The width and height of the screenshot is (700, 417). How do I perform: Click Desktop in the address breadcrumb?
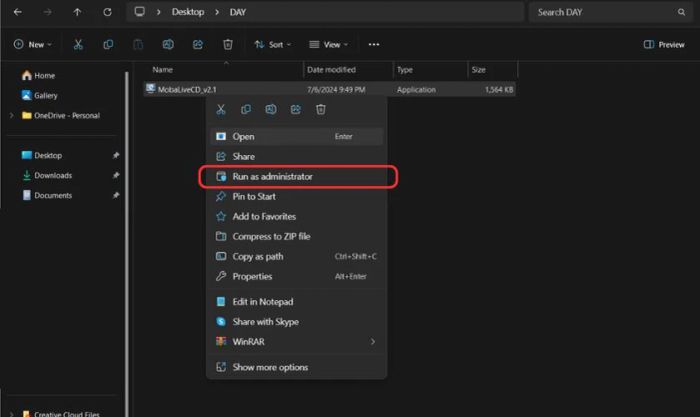pyautogui.click(x=188, y=12)
